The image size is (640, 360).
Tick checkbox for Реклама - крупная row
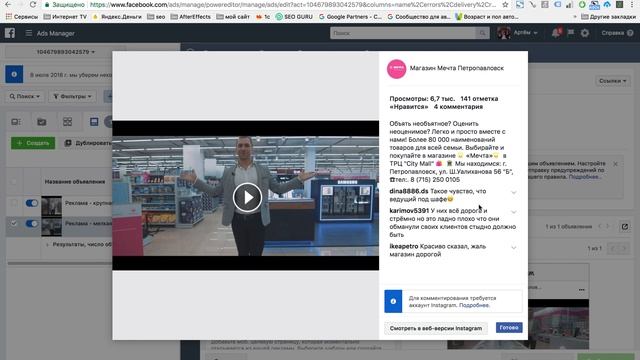[x=13, y=203]
